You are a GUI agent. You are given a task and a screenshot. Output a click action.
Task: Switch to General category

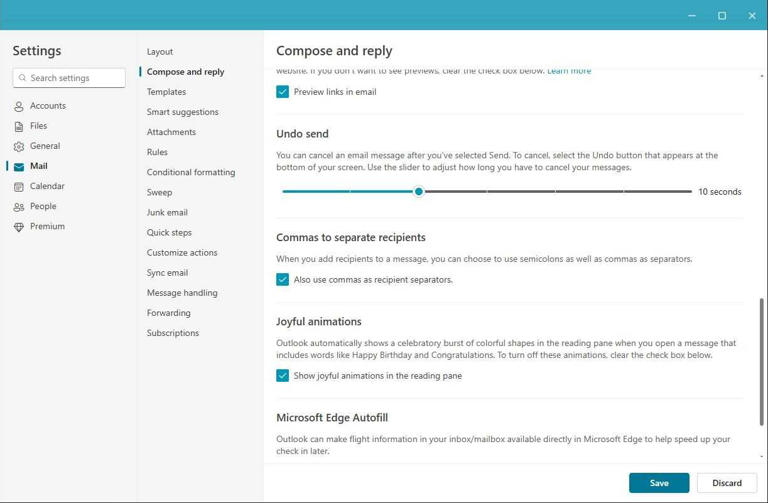point(45,145)
